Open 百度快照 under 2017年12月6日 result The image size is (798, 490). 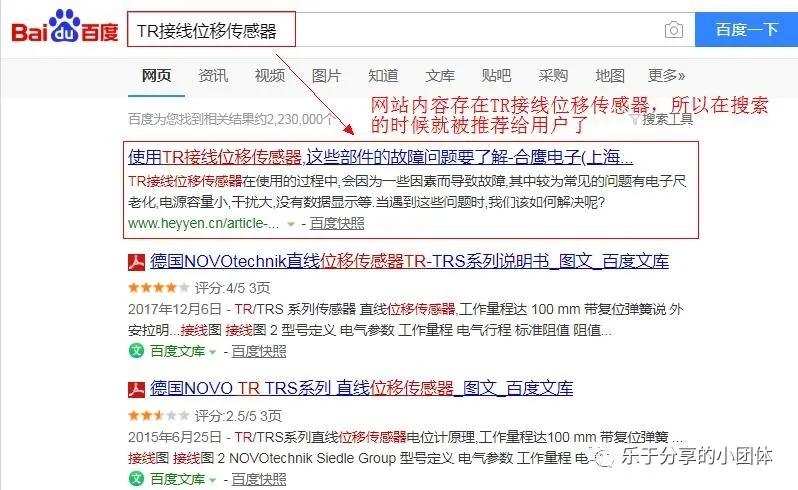[x=259, y=351]
